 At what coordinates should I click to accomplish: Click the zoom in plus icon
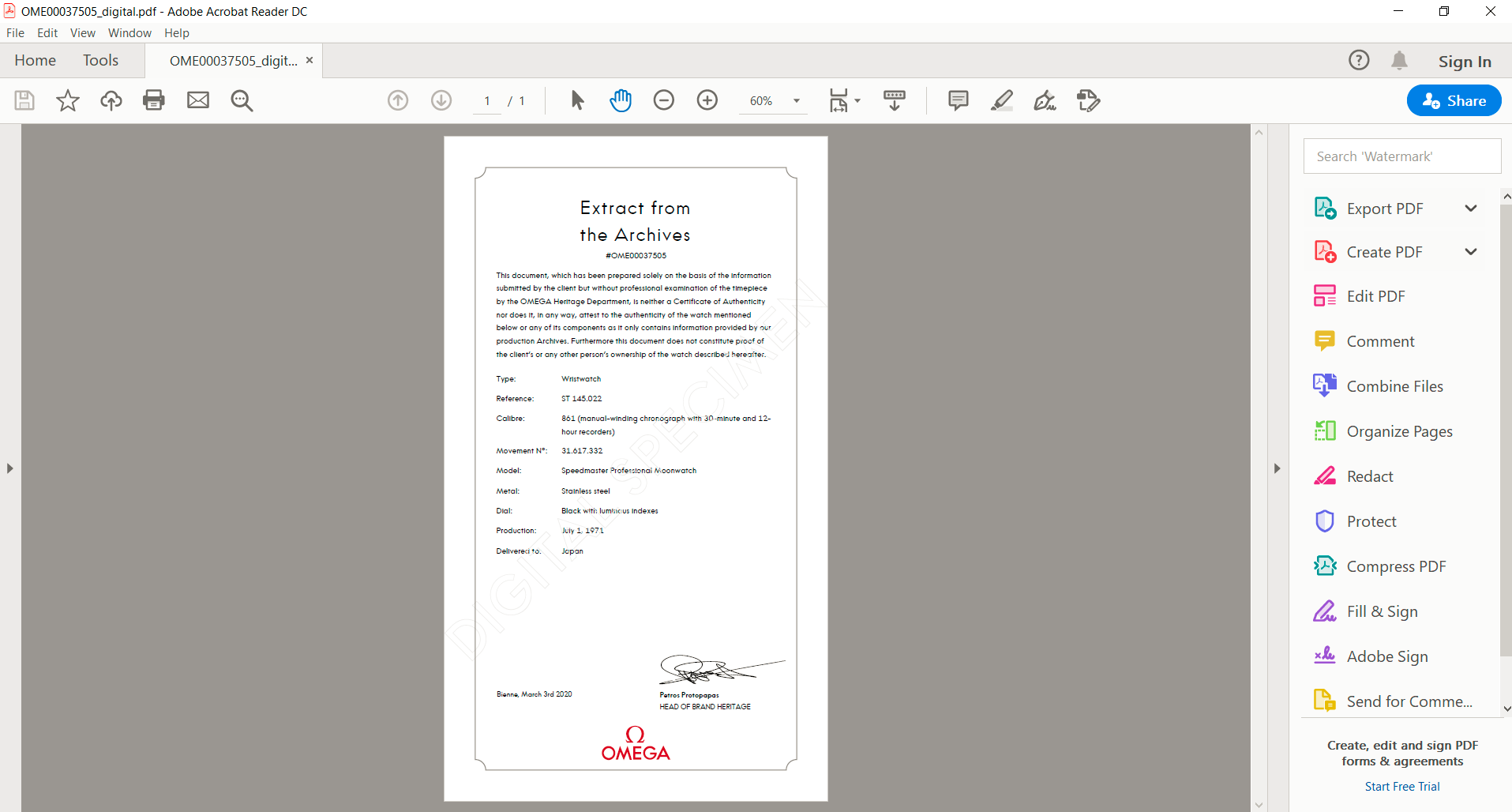(707, 100)
